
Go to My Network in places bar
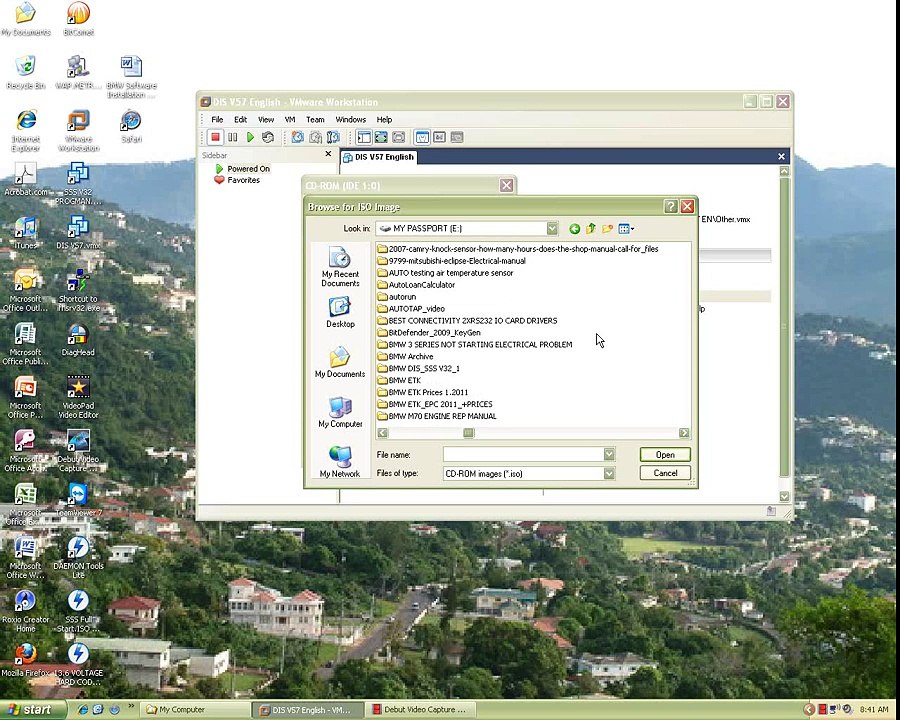340,462
